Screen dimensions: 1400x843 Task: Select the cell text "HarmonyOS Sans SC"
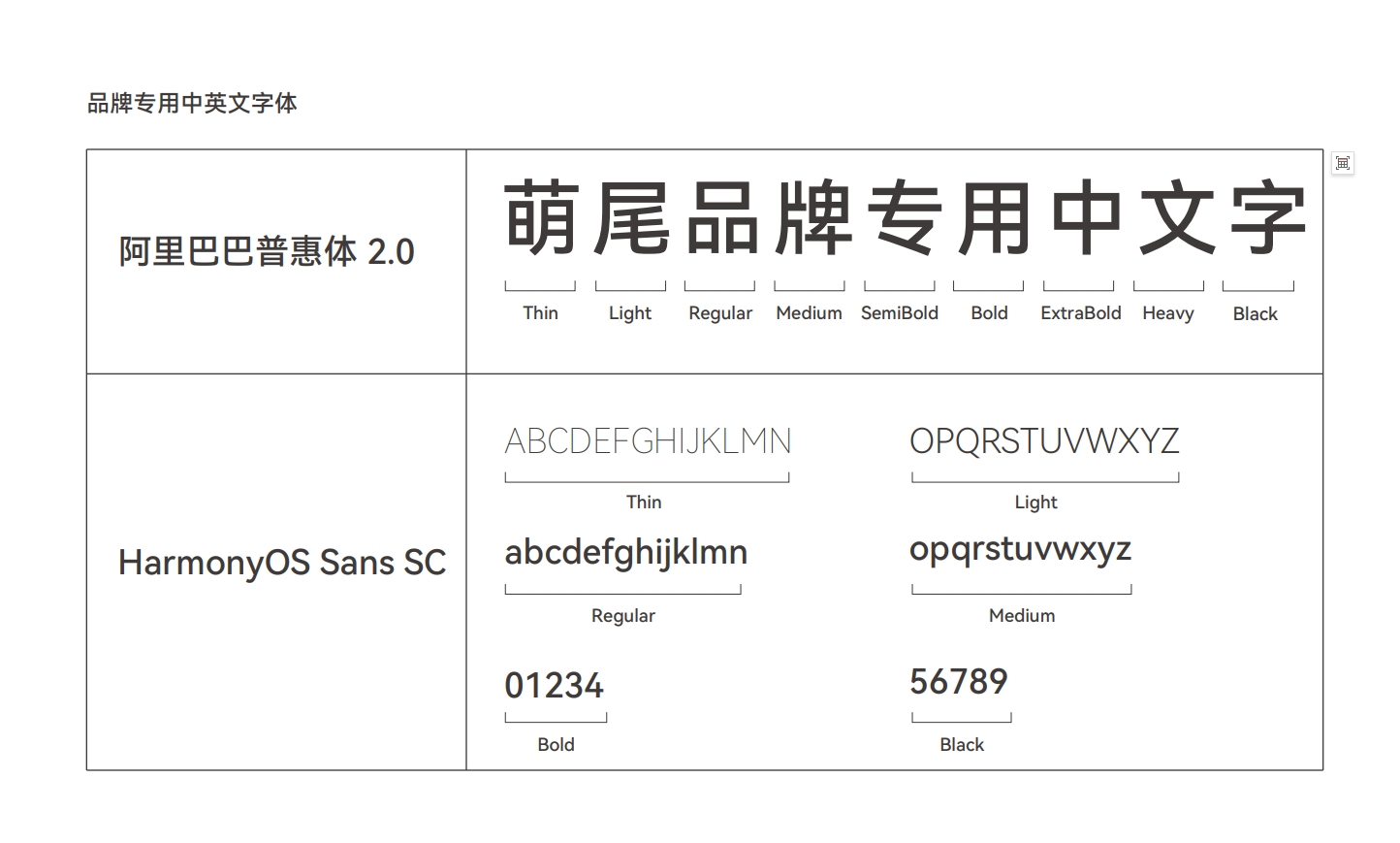(282, 563)
